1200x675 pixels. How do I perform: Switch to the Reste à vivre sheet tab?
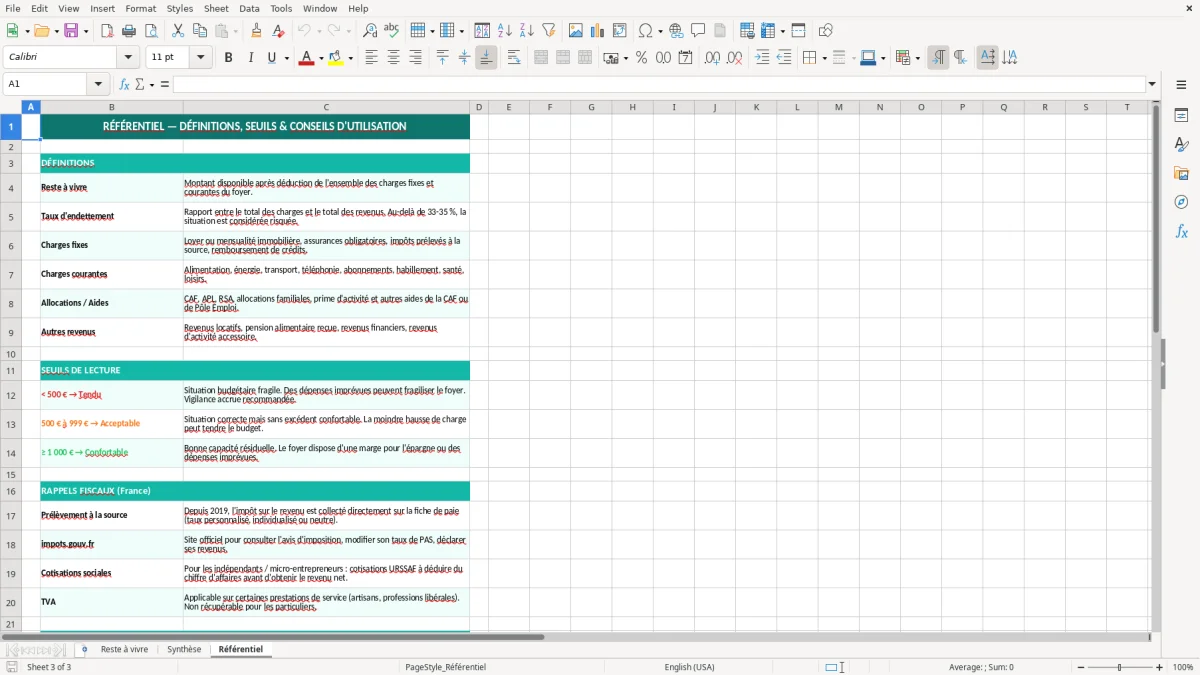click(124, 650)
